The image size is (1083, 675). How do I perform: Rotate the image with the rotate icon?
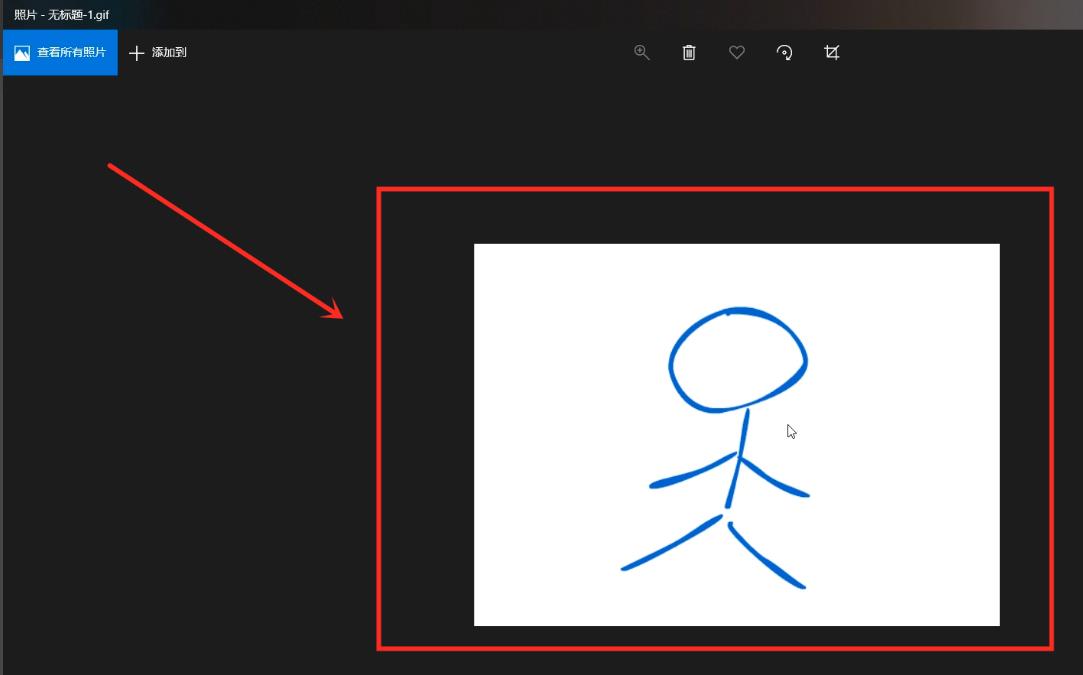(784, 53)
